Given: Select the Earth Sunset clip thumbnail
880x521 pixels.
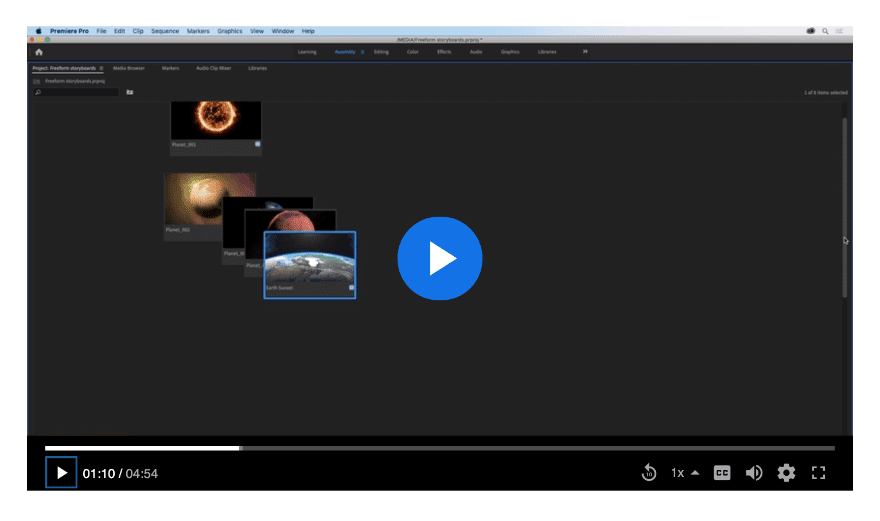Looking at the screenshot, I should pos(309,260).
